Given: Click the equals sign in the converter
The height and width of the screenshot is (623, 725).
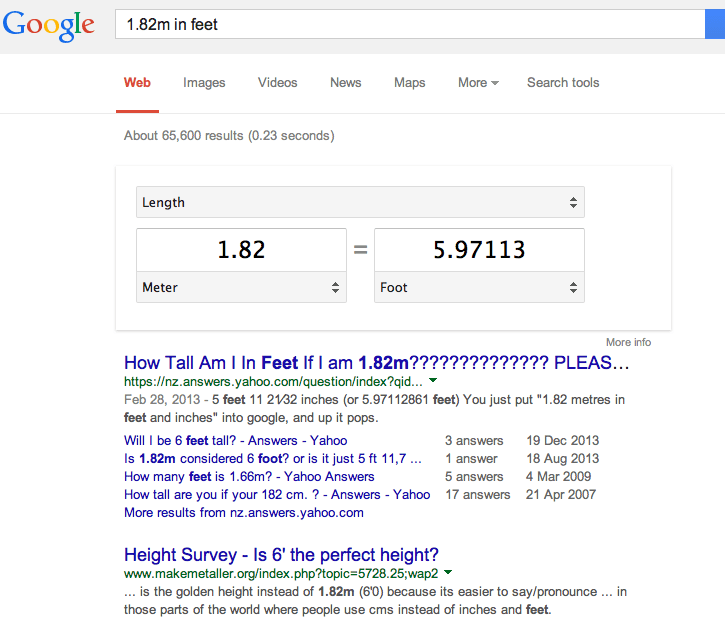Looking at the screenshot, I should tap(360, 250).
